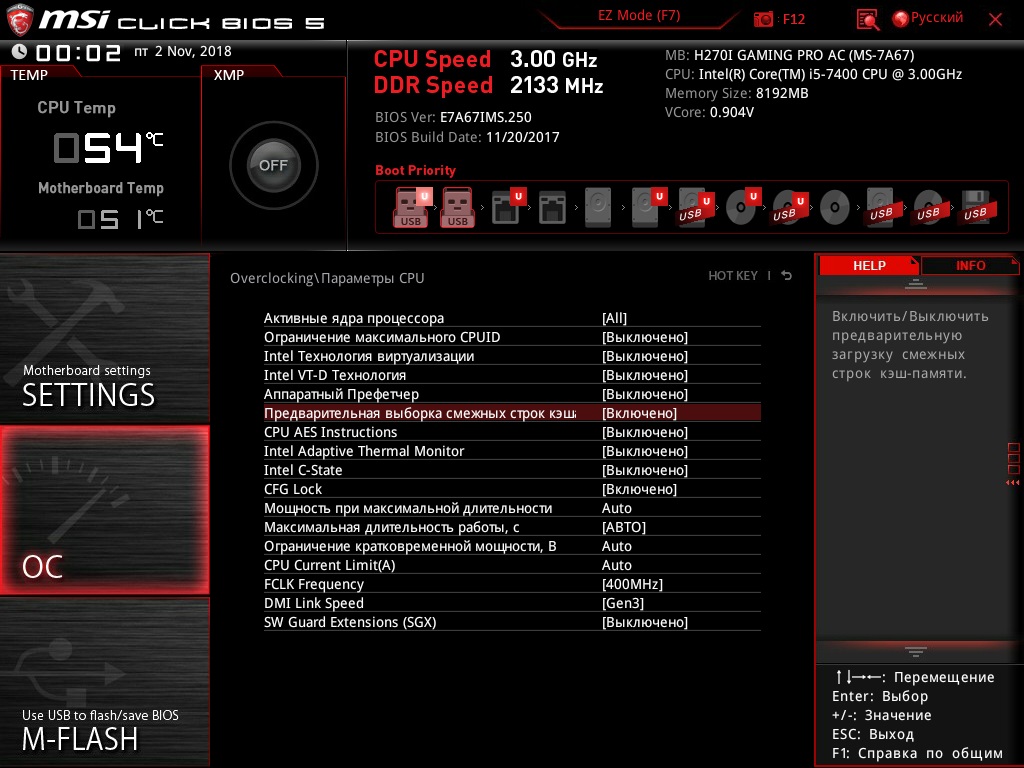Click the Boot Priority heading
This screenshot has width=1024, height=768.
coord(415,170)
